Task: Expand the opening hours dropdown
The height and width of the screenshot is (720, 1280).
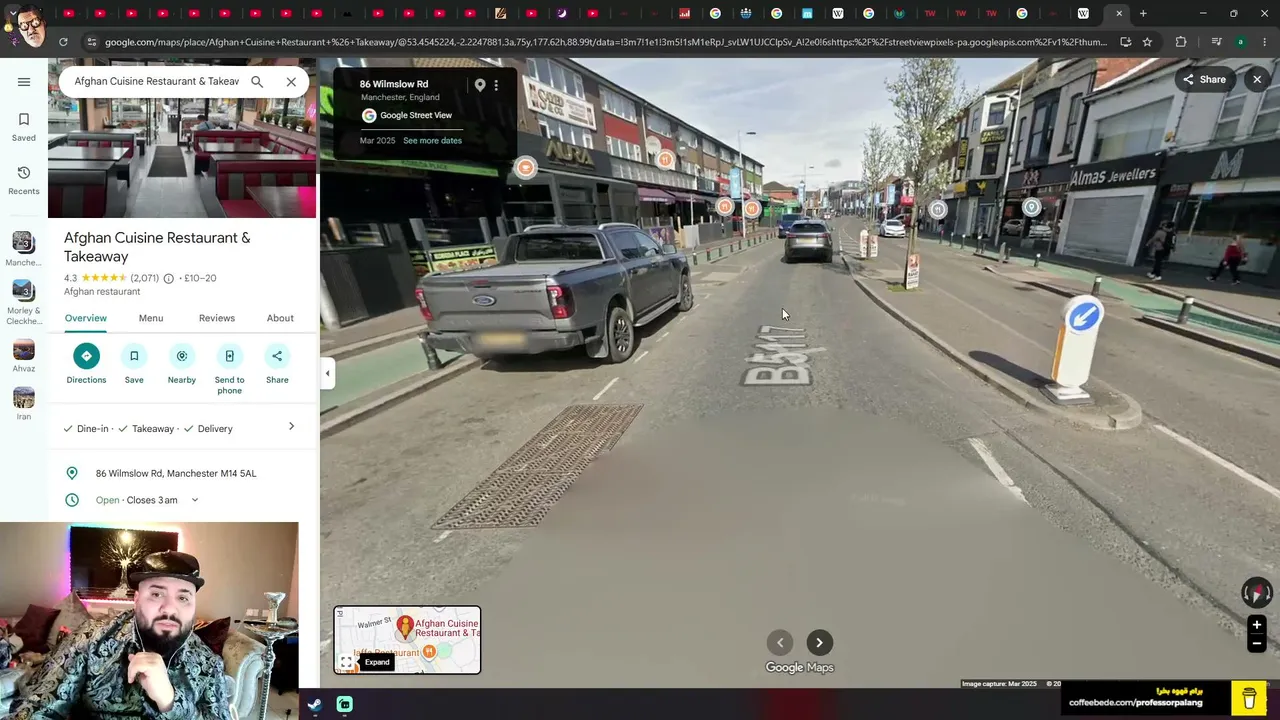Action: tap(195, 500)
